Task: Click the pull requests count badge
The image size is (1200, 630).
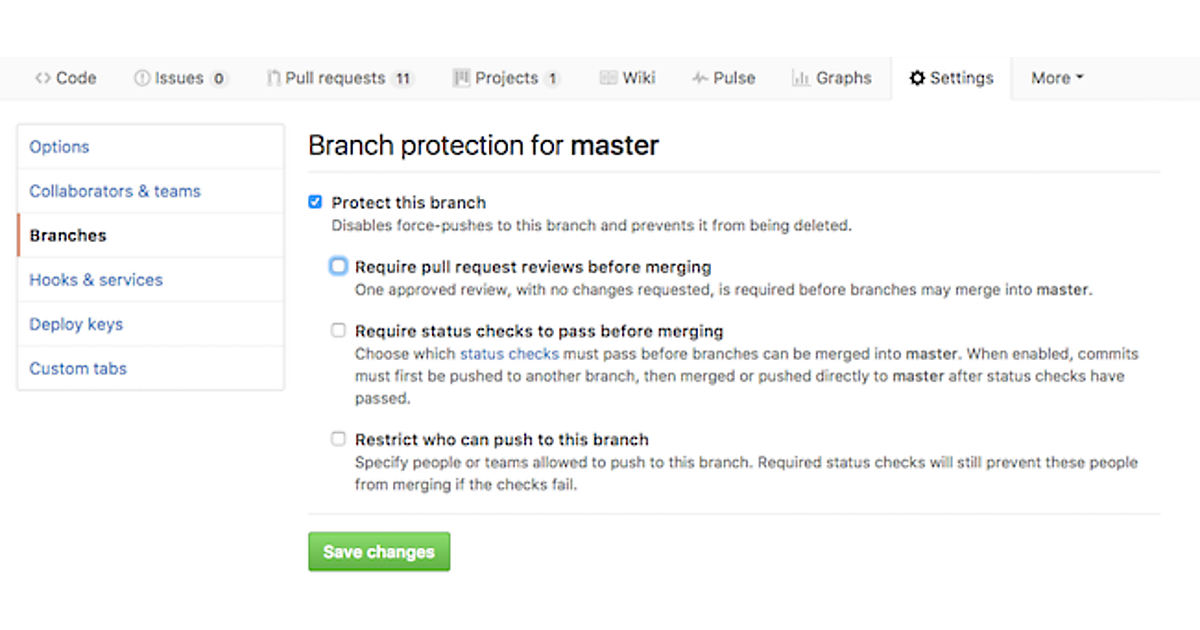Action: tap(402, 79)
